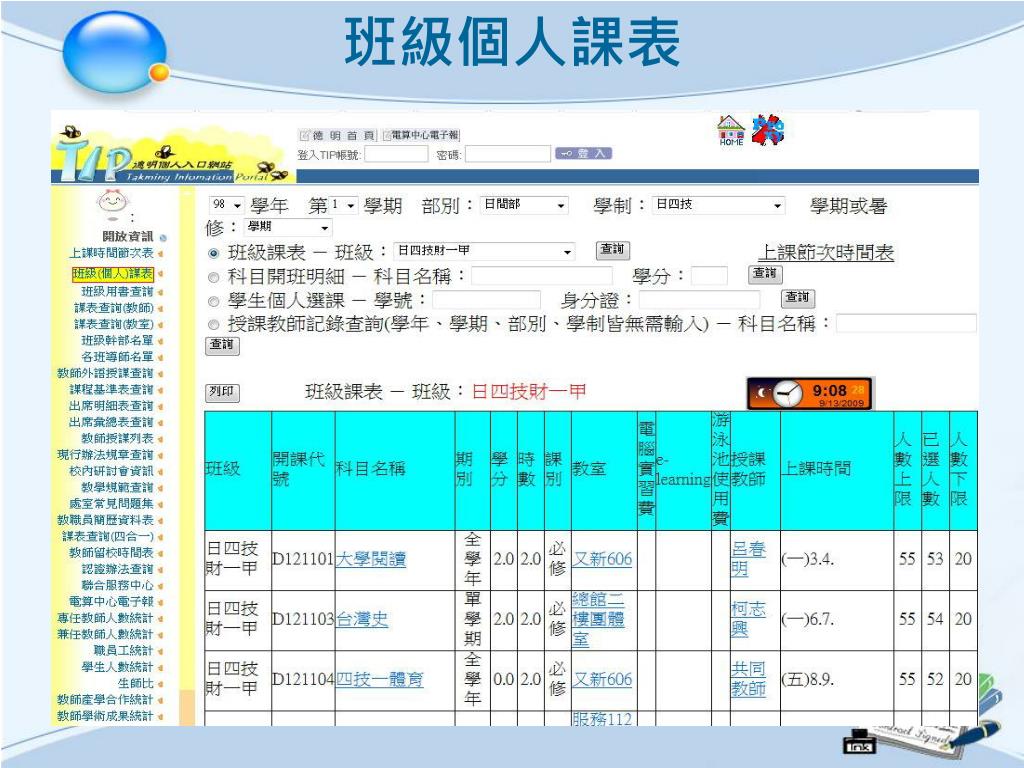Click the ink bottle icon

point(859,741)
